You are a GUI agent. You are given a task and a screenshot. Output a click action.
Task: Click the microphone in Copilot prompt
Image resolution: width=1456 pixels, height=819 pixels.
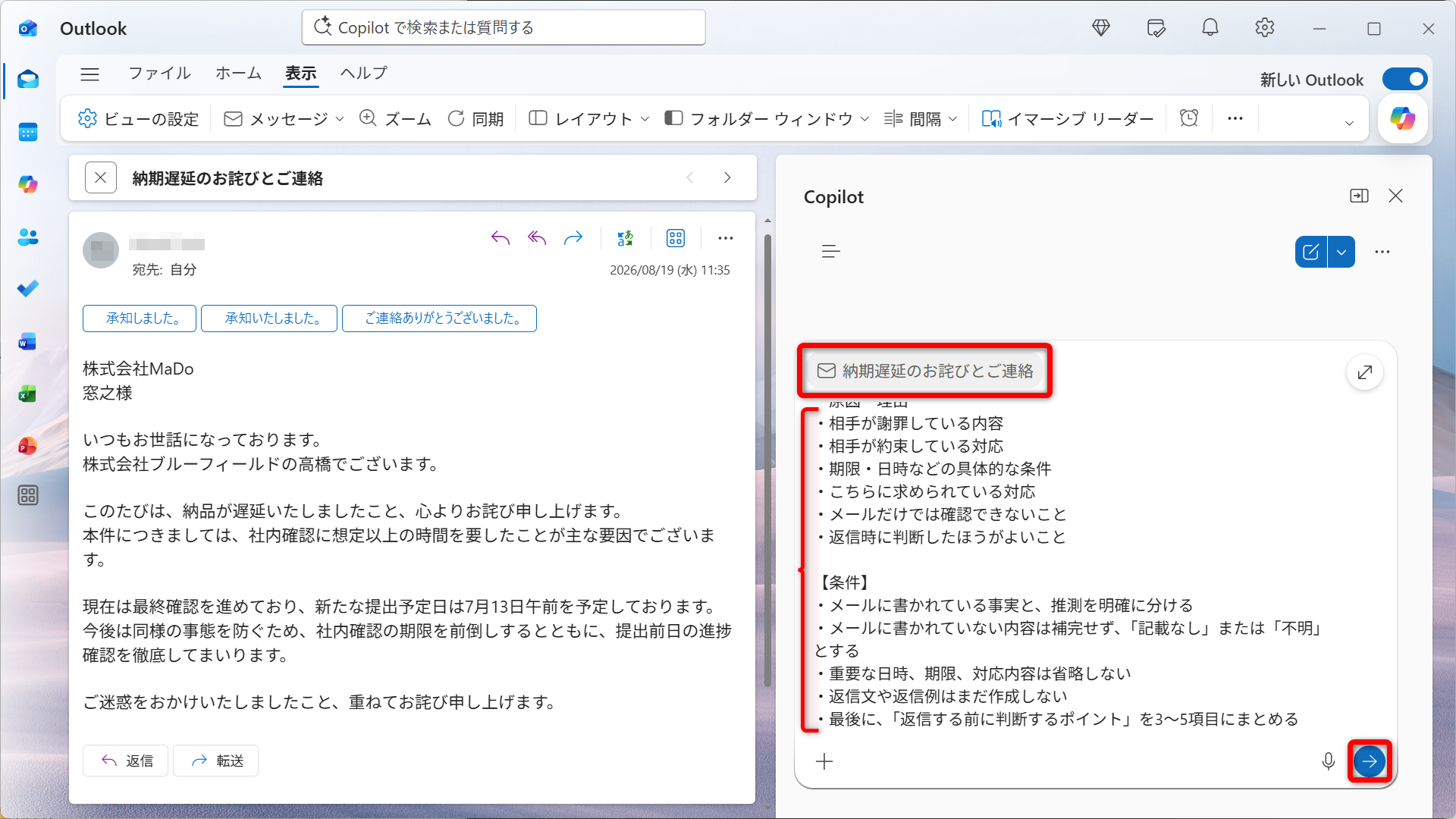pyautogui.click(x=1329, y=761)
